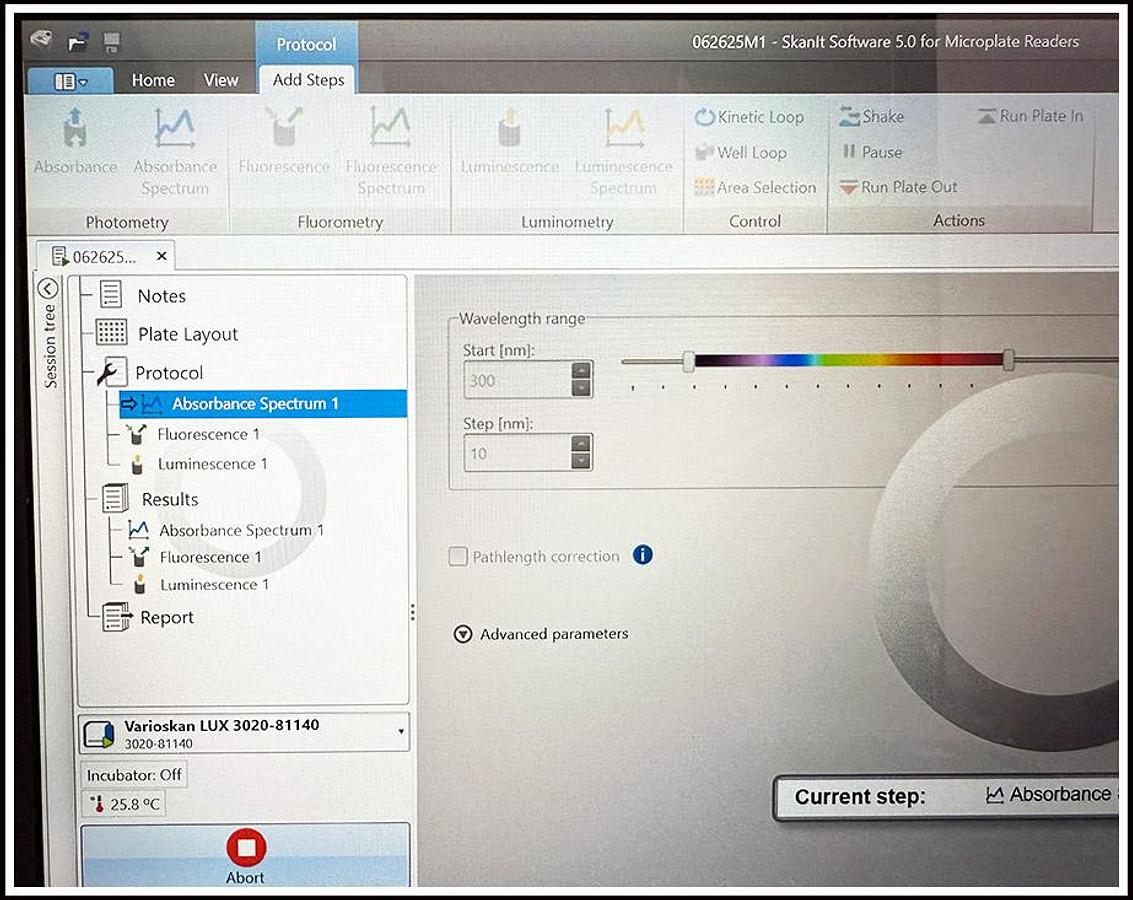Click the Incubator: Off status button
The height and width of the screenshot is (900, 1133).
tap(135, 775)
